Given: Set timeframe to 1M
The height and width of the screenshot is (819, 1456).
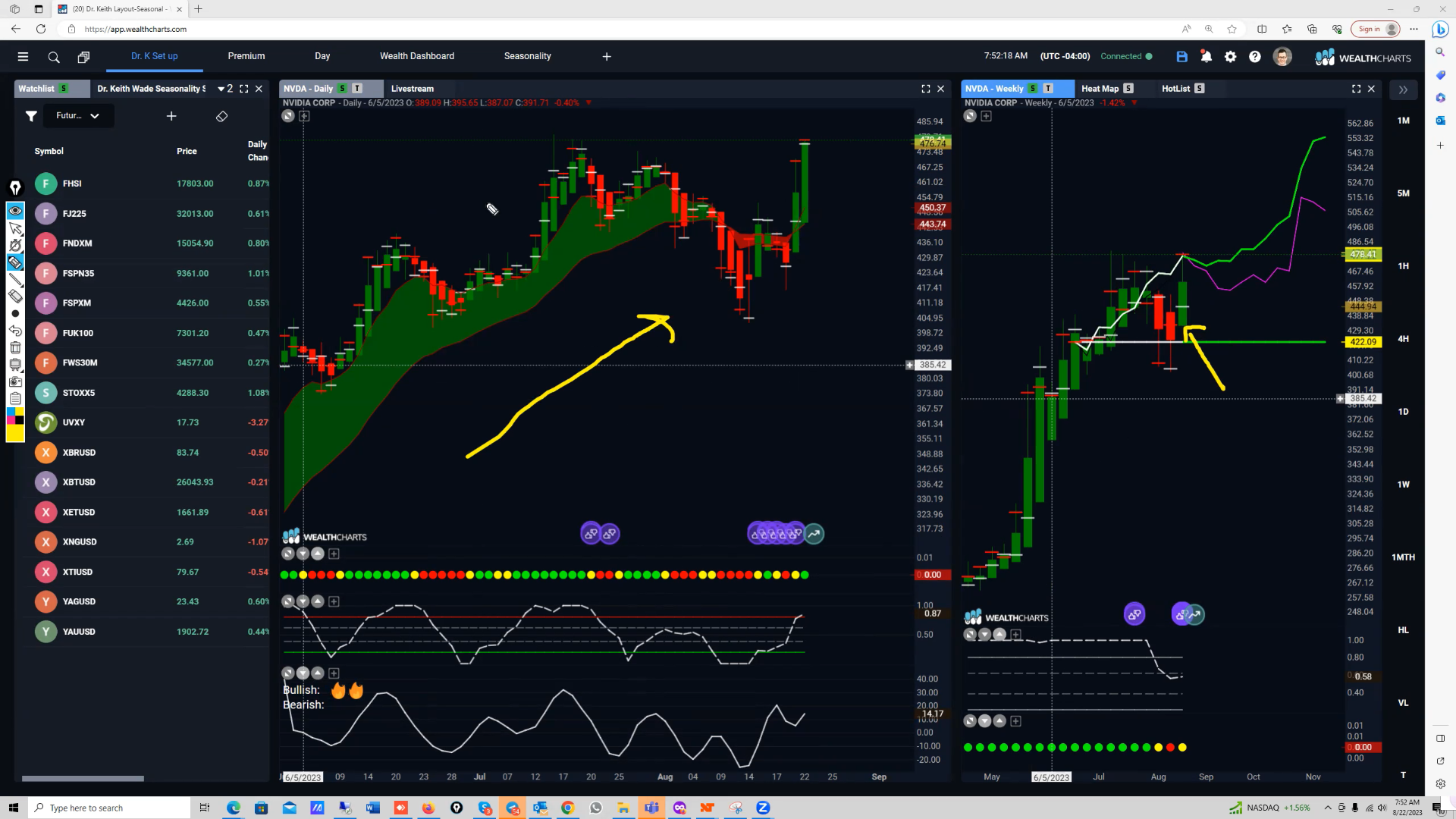Looking at the screenshot, I should (x=1404, y=121).
